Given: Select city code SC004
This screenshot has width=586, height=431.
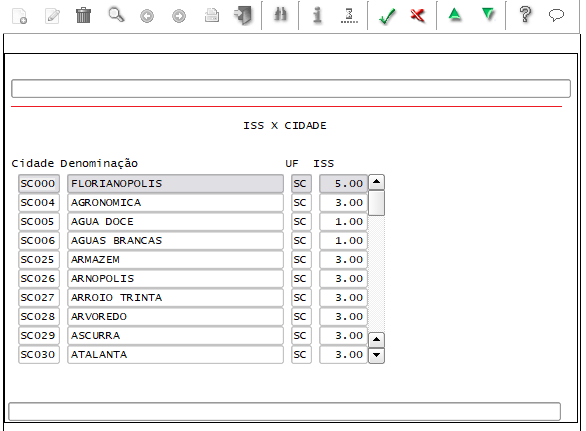Looking at the screenshot, I should click(x=39, y=203).
